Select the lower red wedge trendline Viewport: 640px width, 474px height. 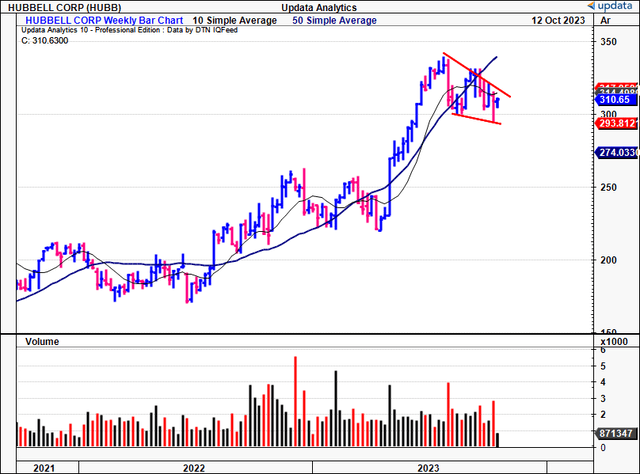click(x=475, y=116)
